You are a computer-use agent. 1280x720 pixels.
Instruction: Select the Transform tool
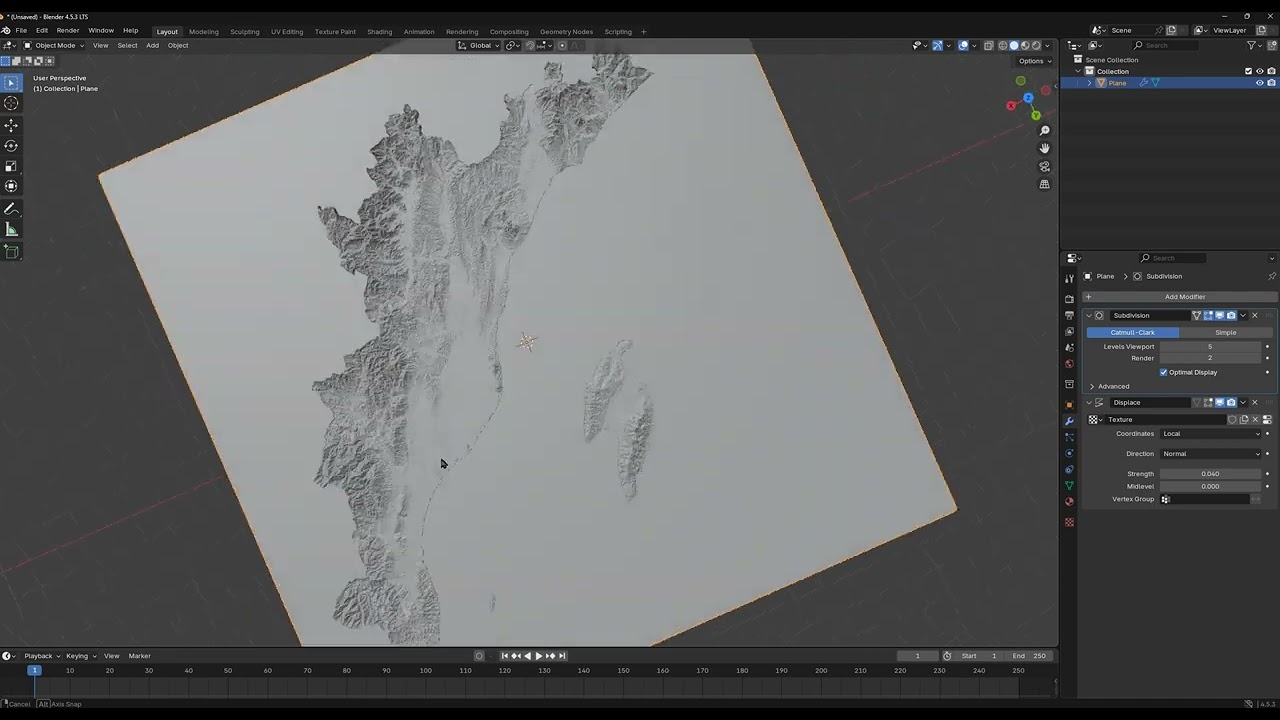pyautogui.click(x=11, y=186)
